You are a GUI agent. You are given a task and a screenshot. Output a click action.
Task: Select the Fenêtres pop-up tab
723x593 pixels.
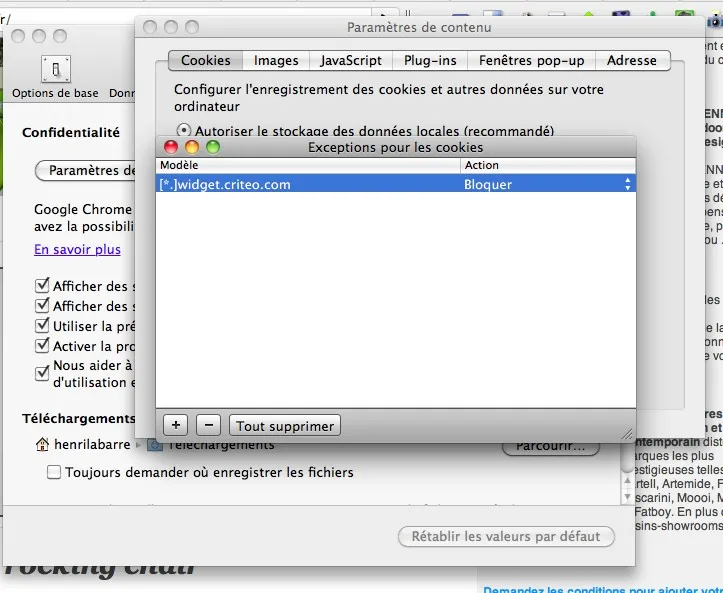(x=532, y=60)
